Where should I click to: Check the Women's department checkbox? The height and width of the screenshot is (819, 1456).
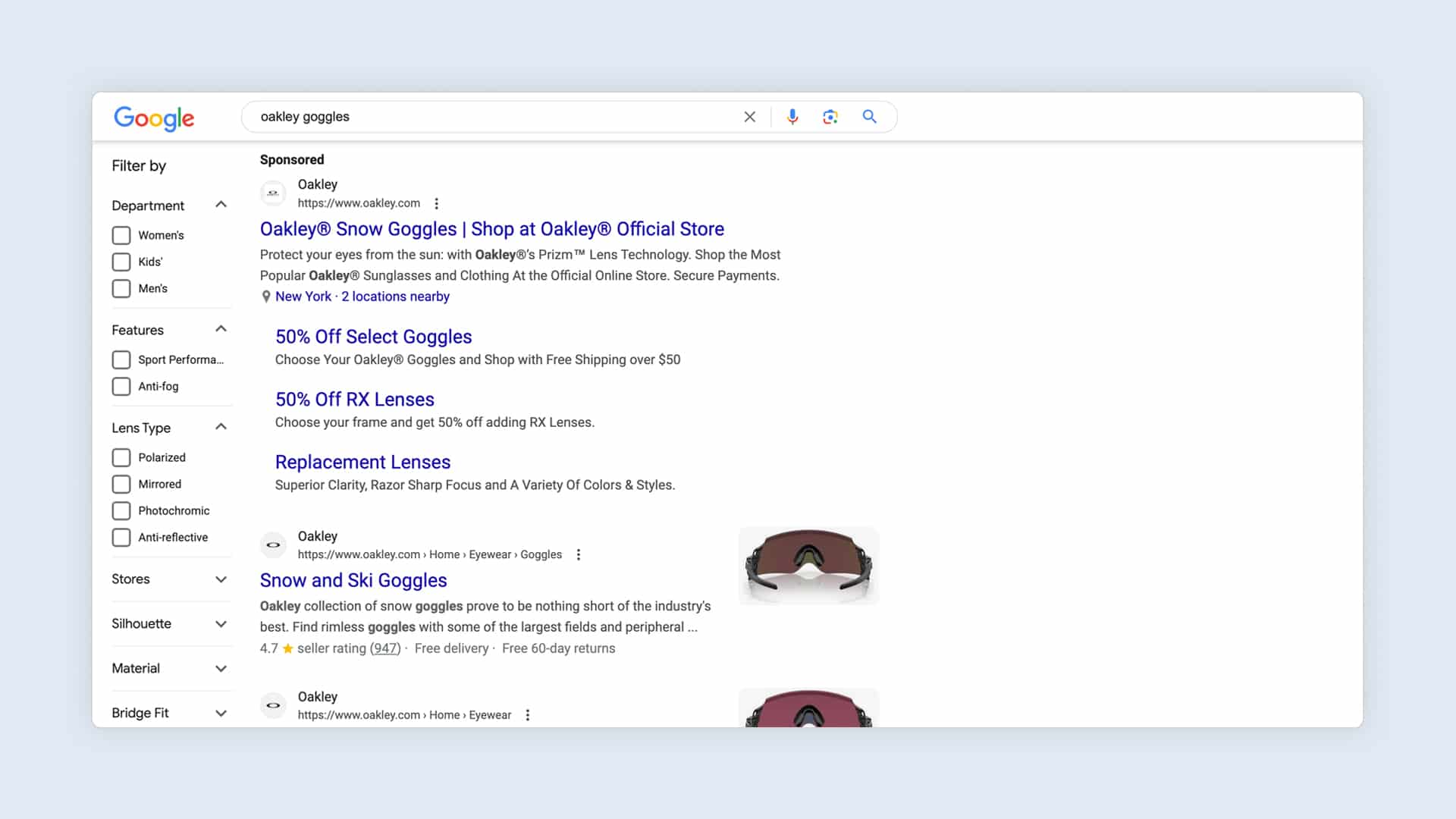pyautogui.click(x=121, y=235)
